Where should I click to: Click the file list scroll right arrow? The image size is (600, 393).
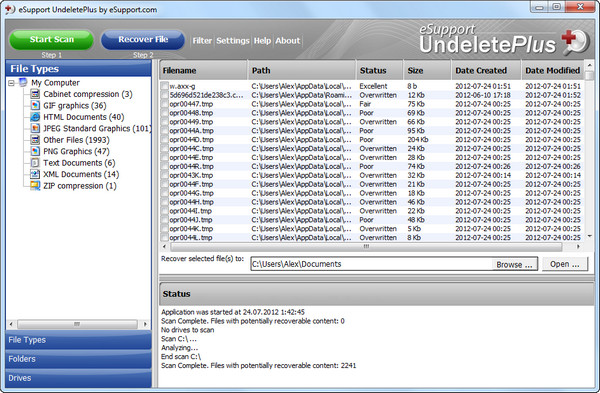(x=578, y=247)
